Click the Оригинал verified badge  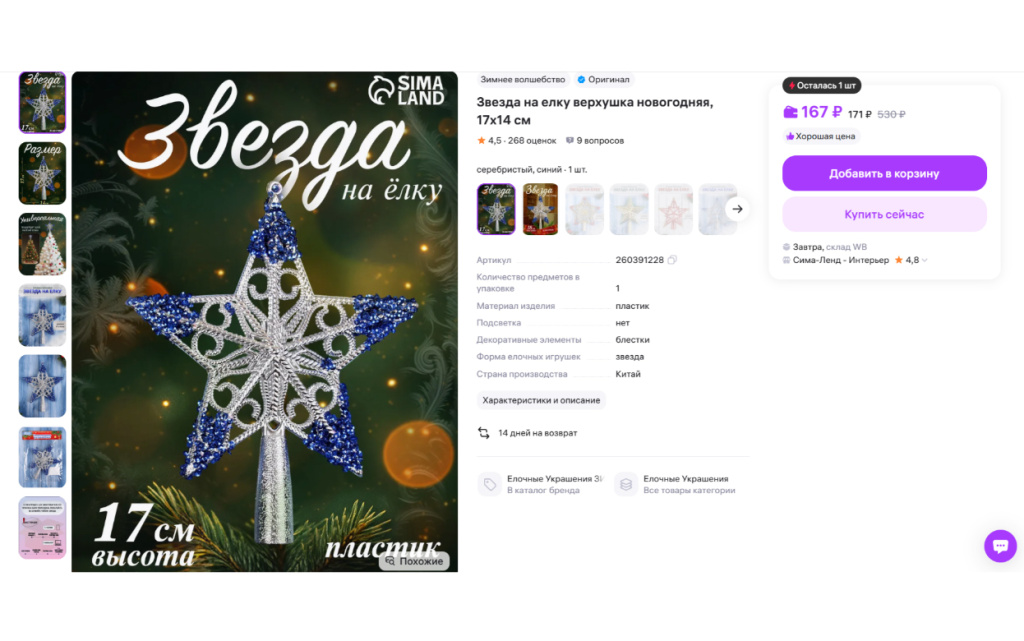pos(603,80)
